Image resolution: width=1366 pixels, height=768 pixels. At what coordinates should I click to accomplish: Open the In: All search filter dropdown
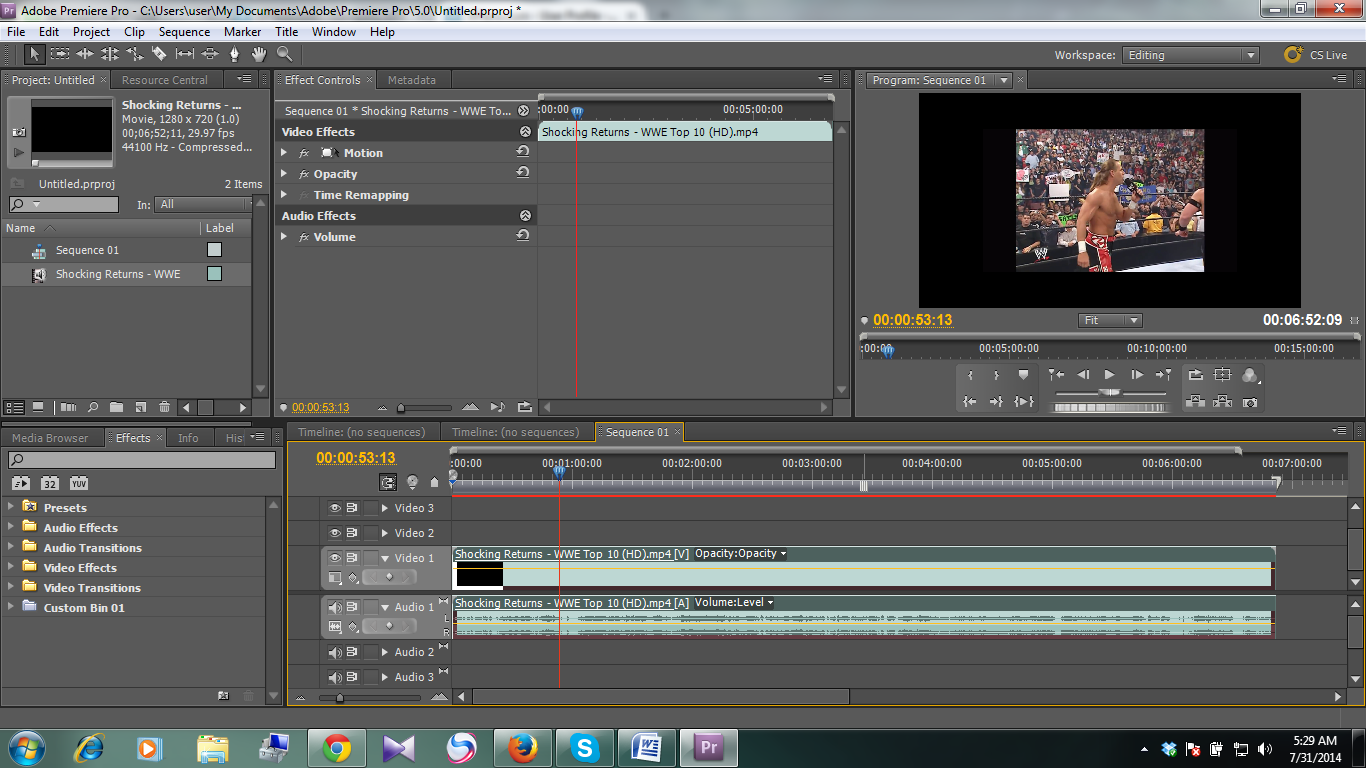[x=203, y=204]
